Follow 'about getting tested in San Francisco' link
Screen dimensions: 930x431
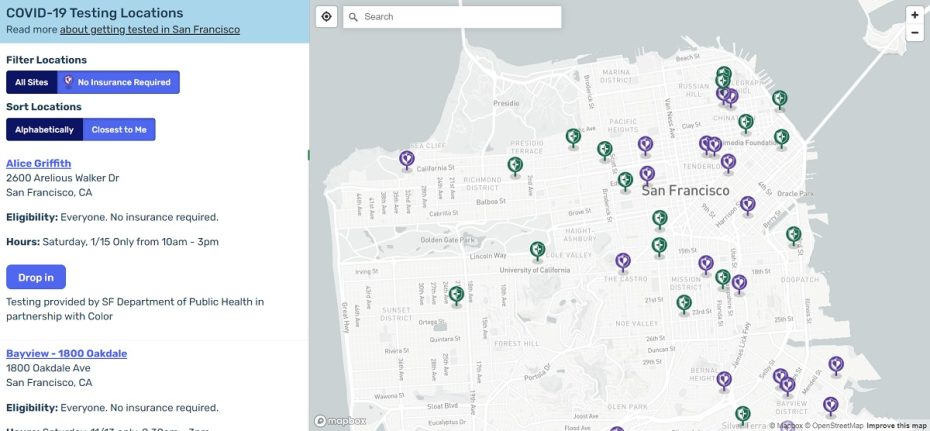click(x=149, y=30)
